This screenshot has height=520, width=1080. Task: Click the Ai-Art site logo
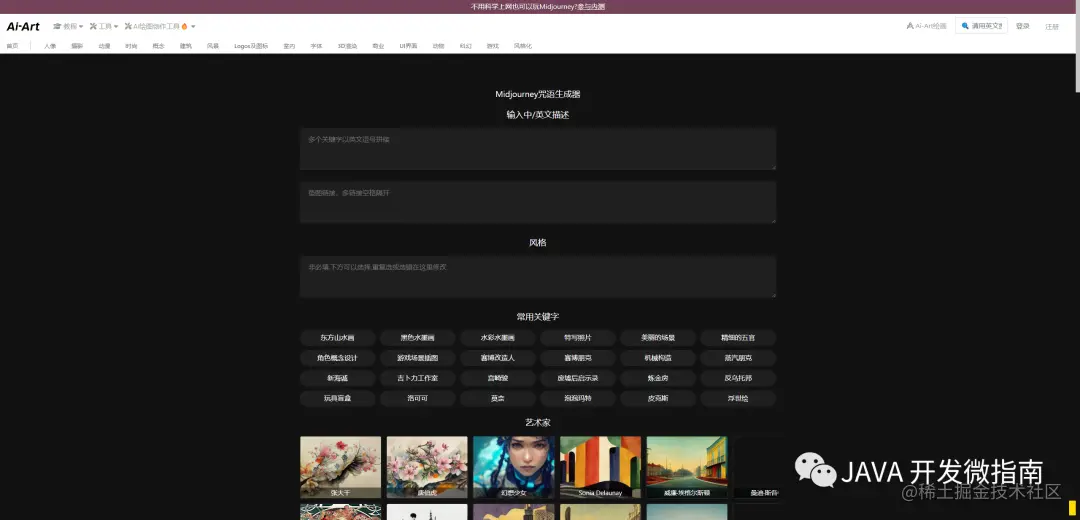click(23, 26)
